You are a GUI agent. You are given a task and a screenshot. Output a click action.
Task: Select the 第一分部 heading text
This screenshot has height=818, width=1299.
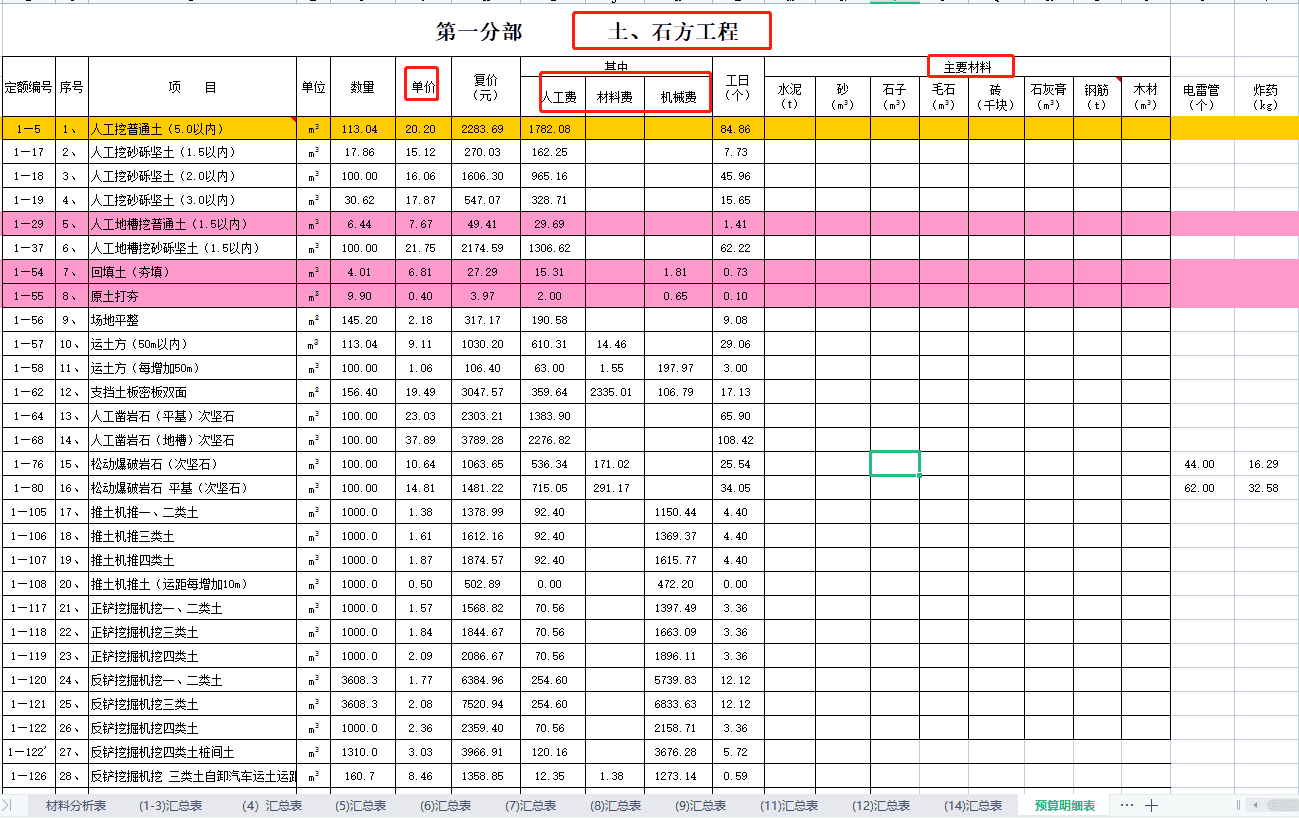pos(479,32)
